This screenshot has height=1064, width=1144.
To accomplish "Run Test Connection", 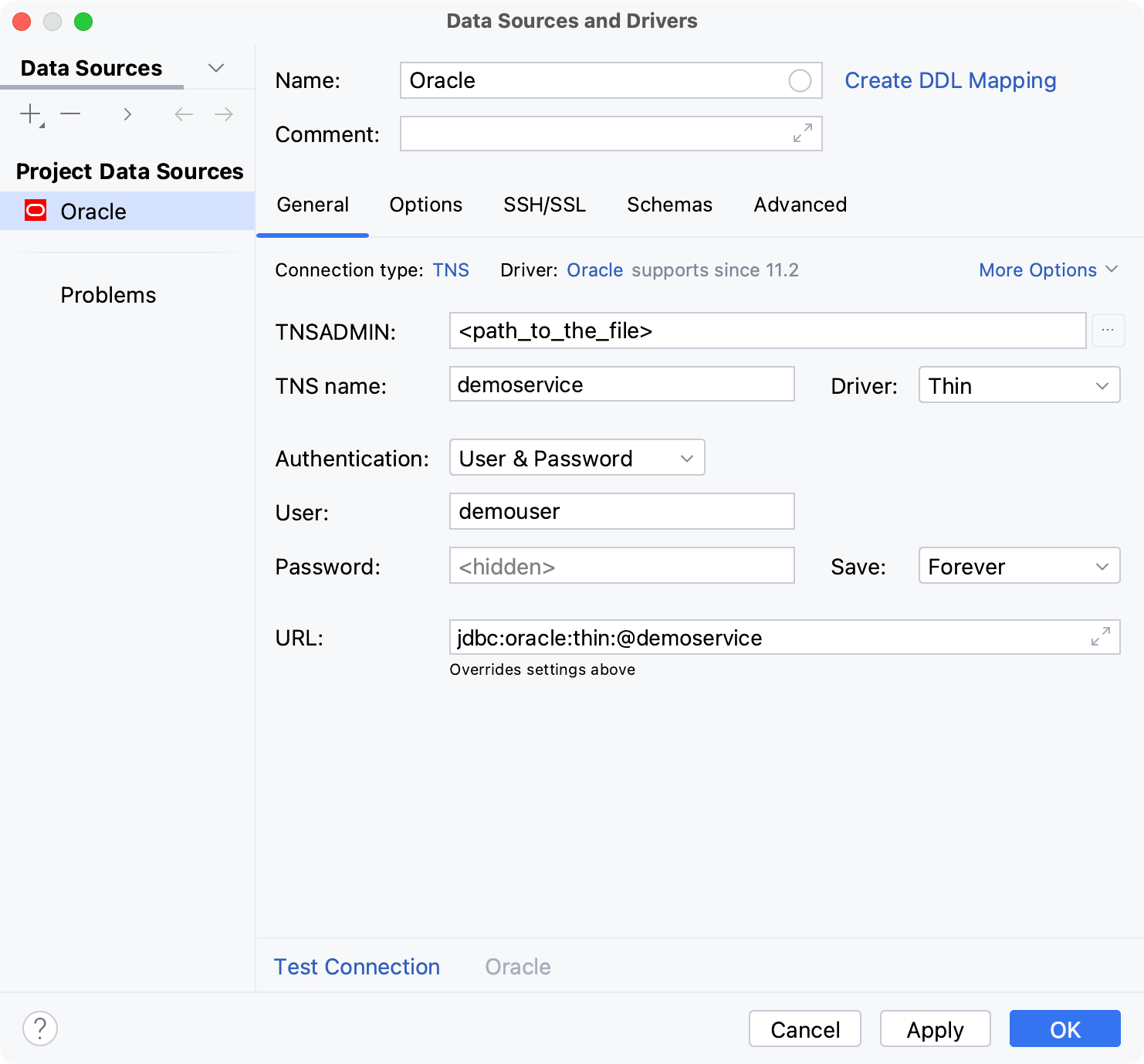I will (357, 966).
